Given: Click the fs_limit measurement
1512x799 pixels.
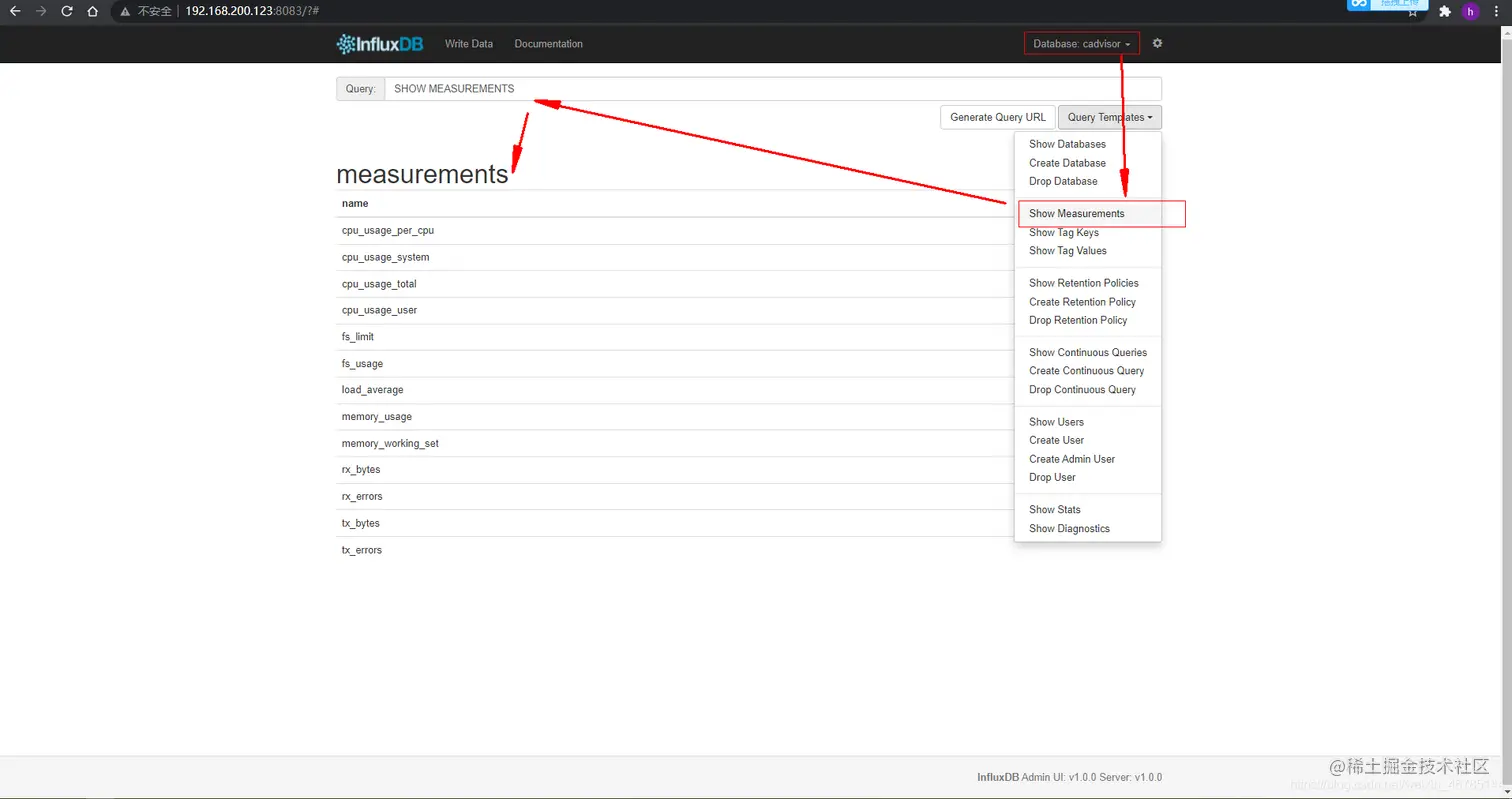Looking at the screenshot, I should pyautogui.click(x=357, y=337).
